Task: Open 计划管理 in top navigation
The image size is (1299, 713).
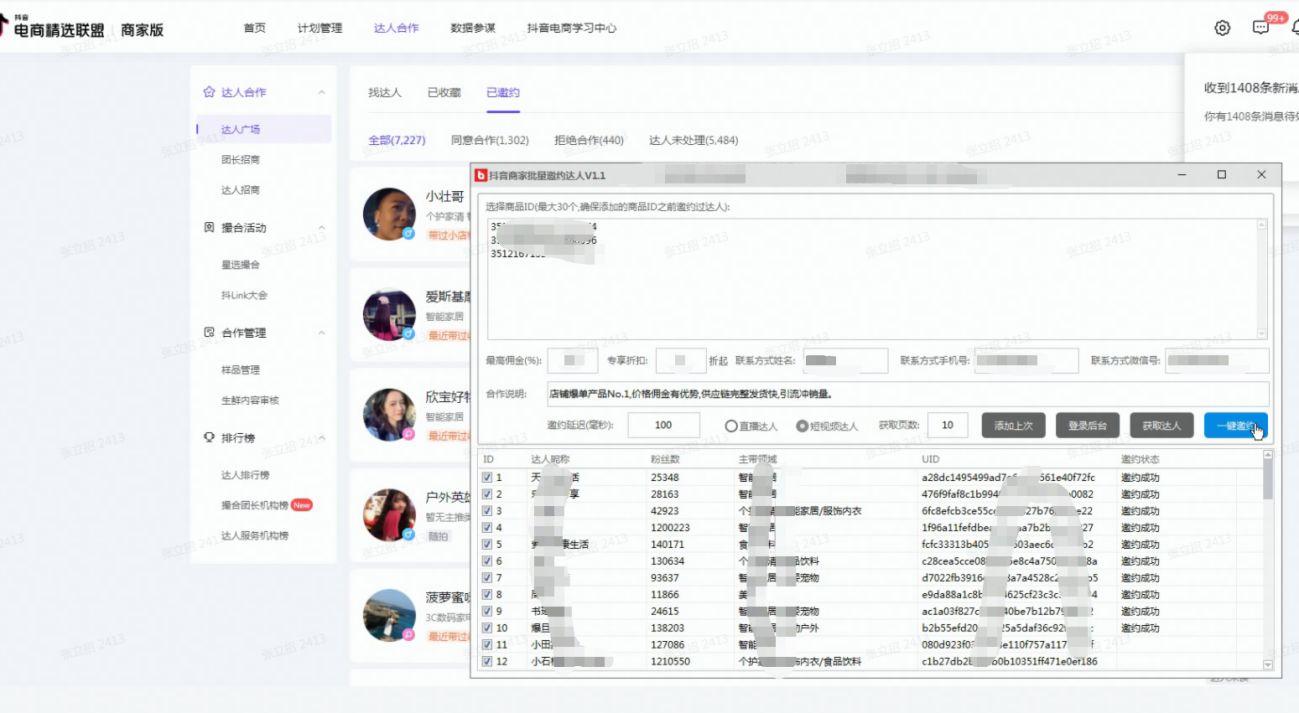Action: pyautogui.click(x=319, y=28)
